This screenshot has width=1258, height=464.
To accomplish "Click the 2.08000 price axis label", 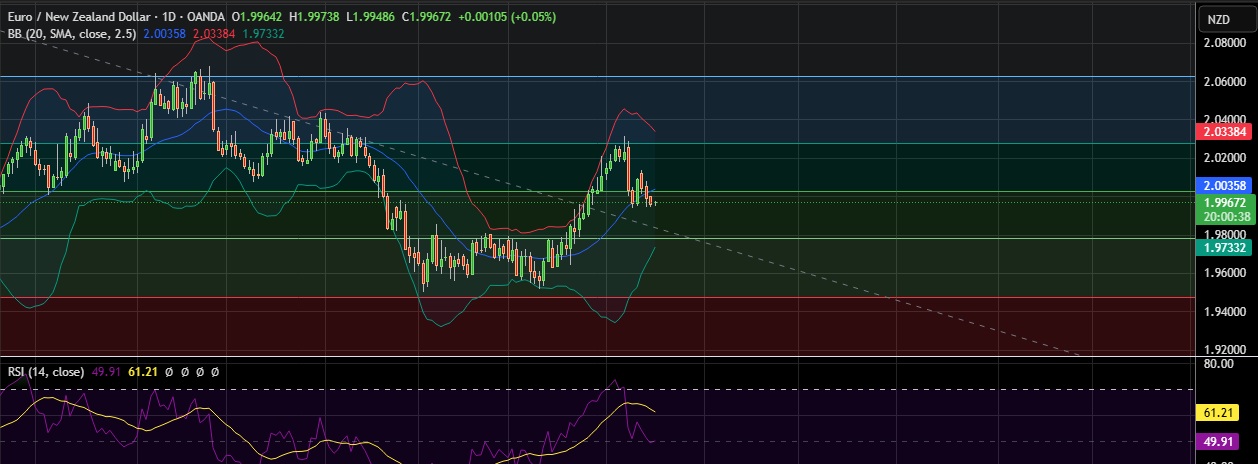I will pyautogui.click(x=1223, y=44).
